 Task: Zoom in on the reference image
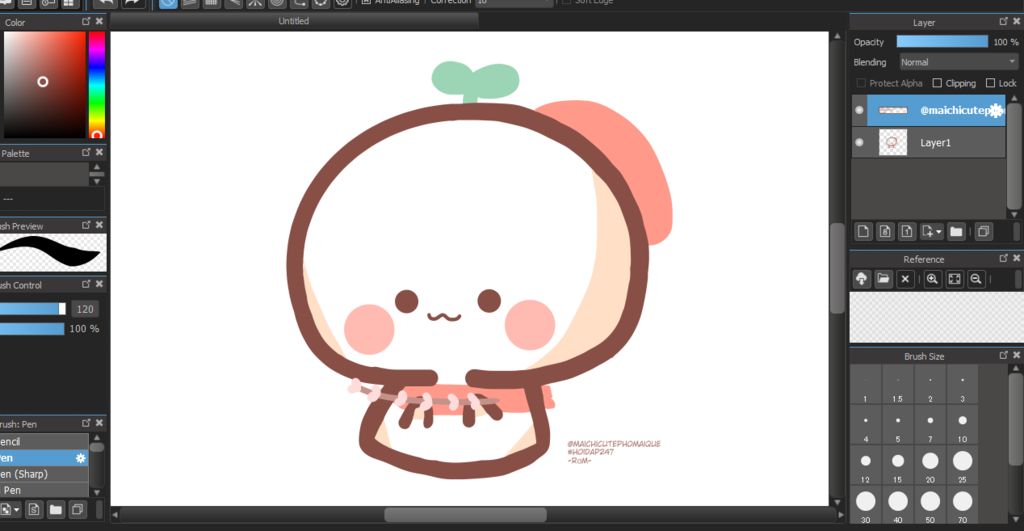click(x=932, y=279)
